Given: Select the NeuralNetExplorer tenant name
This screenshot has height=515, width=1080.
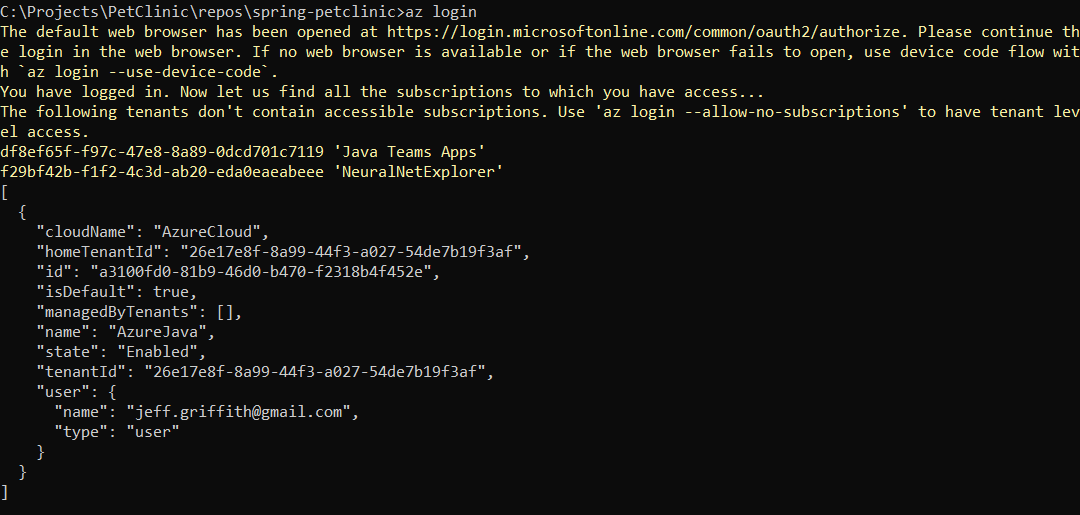Looking at the screenshot, I should tap(419, 172).
